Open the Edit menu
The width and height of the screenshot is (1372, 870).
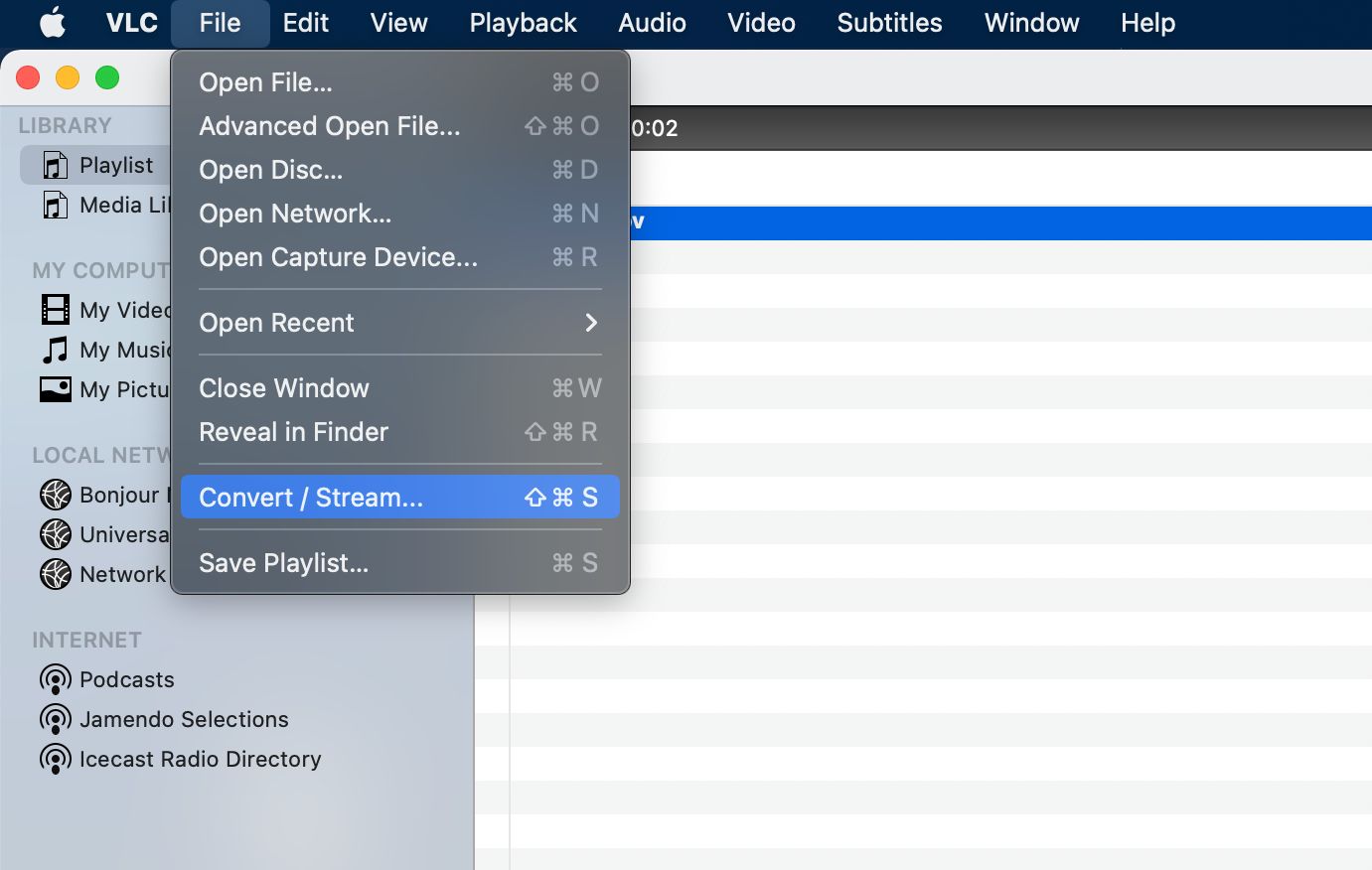coord(305,23)
